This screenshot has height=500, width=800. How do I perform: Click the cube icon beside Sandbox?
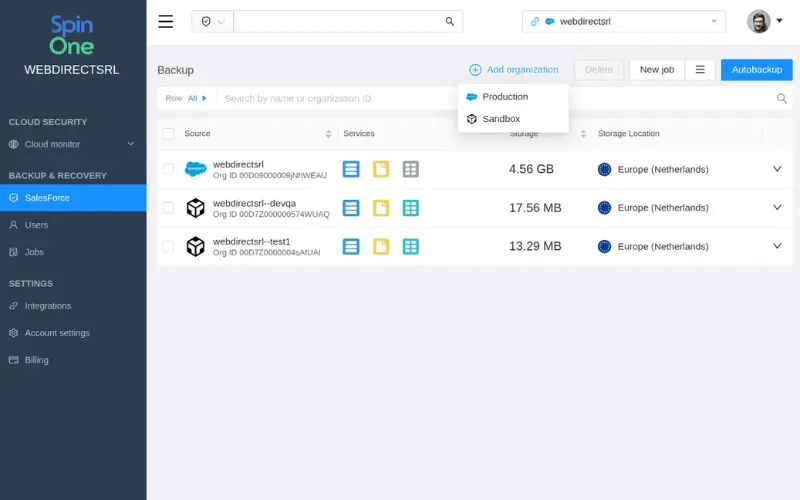[471, 119]
